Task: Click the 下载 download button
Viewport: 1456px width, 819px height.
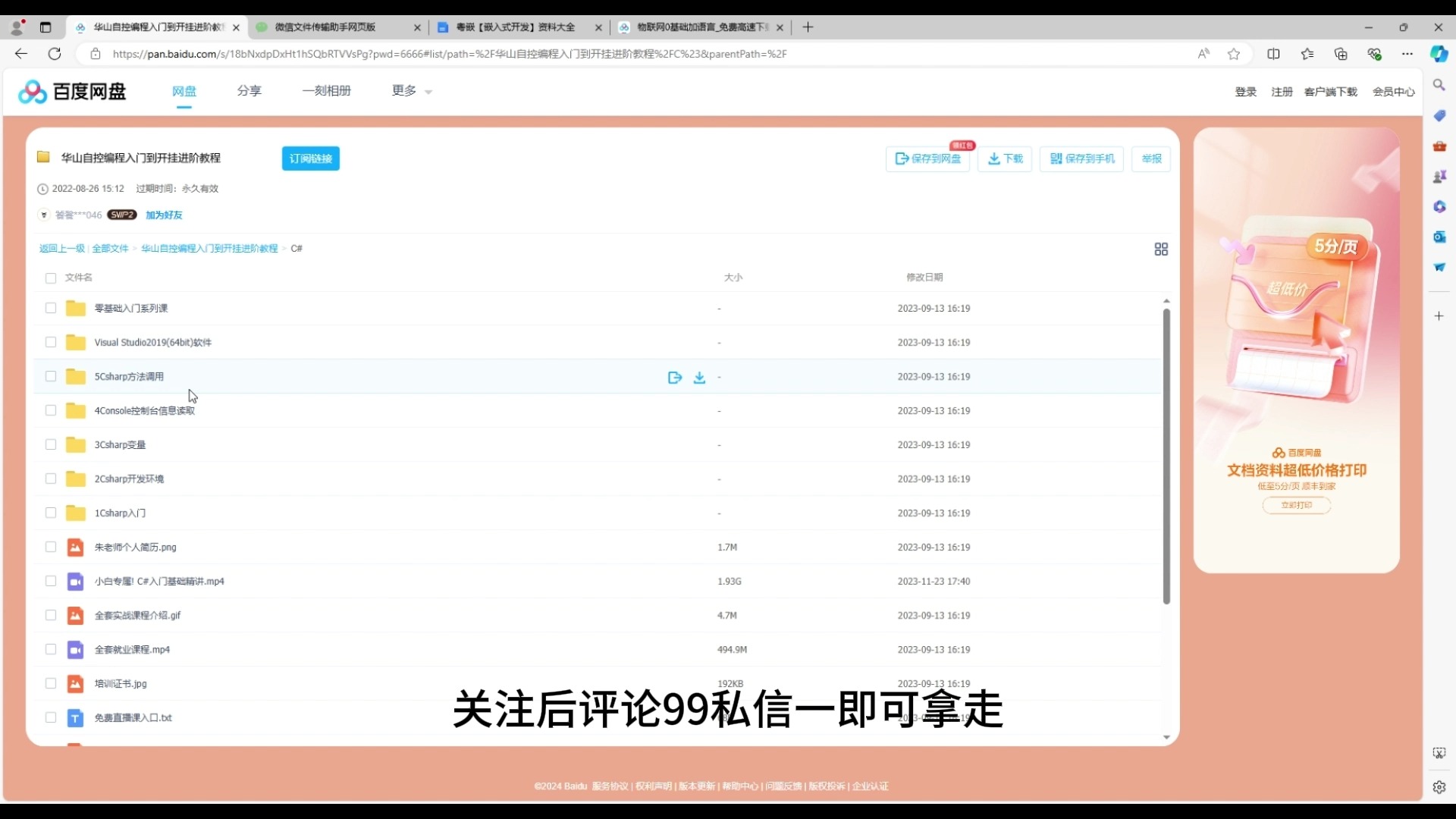Action: [x=1005, y=158]
